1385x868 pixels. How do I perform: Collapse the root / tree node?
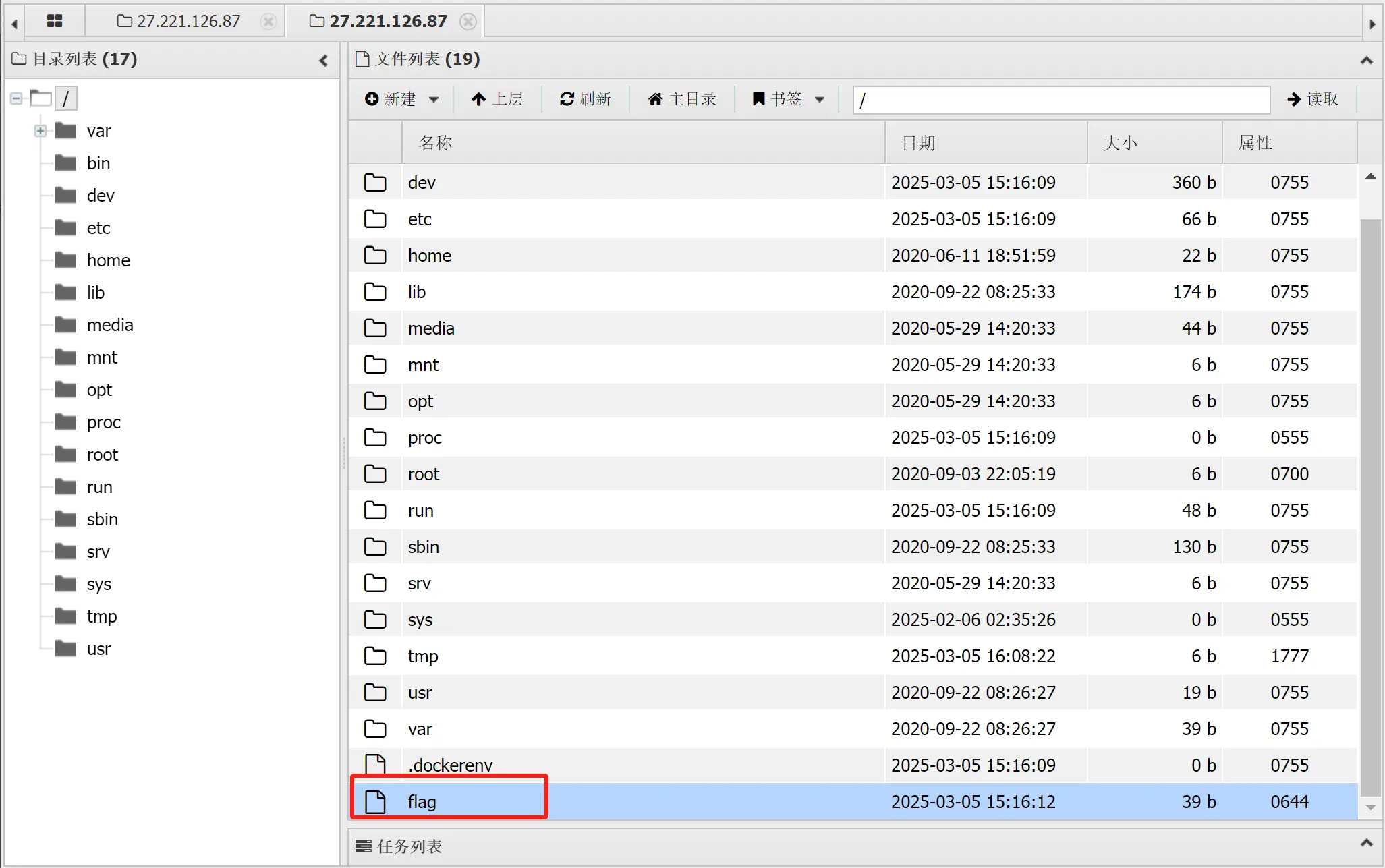click(16, 98)
